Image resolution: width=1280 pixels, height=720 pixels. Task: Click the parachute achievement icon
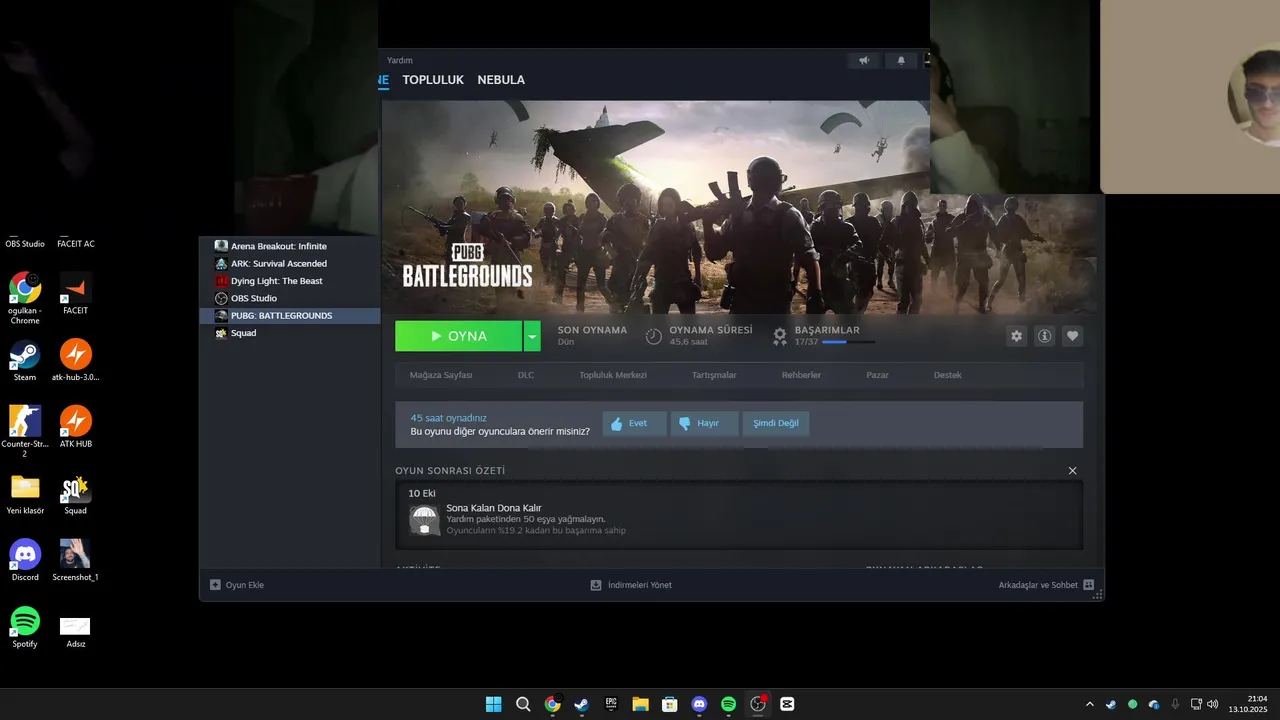(425, 520)
